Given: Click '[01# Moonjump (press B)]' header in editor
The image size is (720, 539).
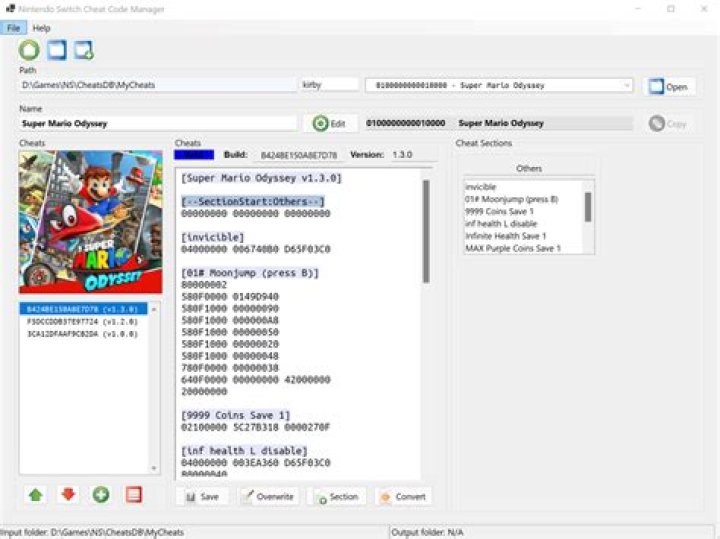Looking at the screenshot, I should tap(250, 273).
